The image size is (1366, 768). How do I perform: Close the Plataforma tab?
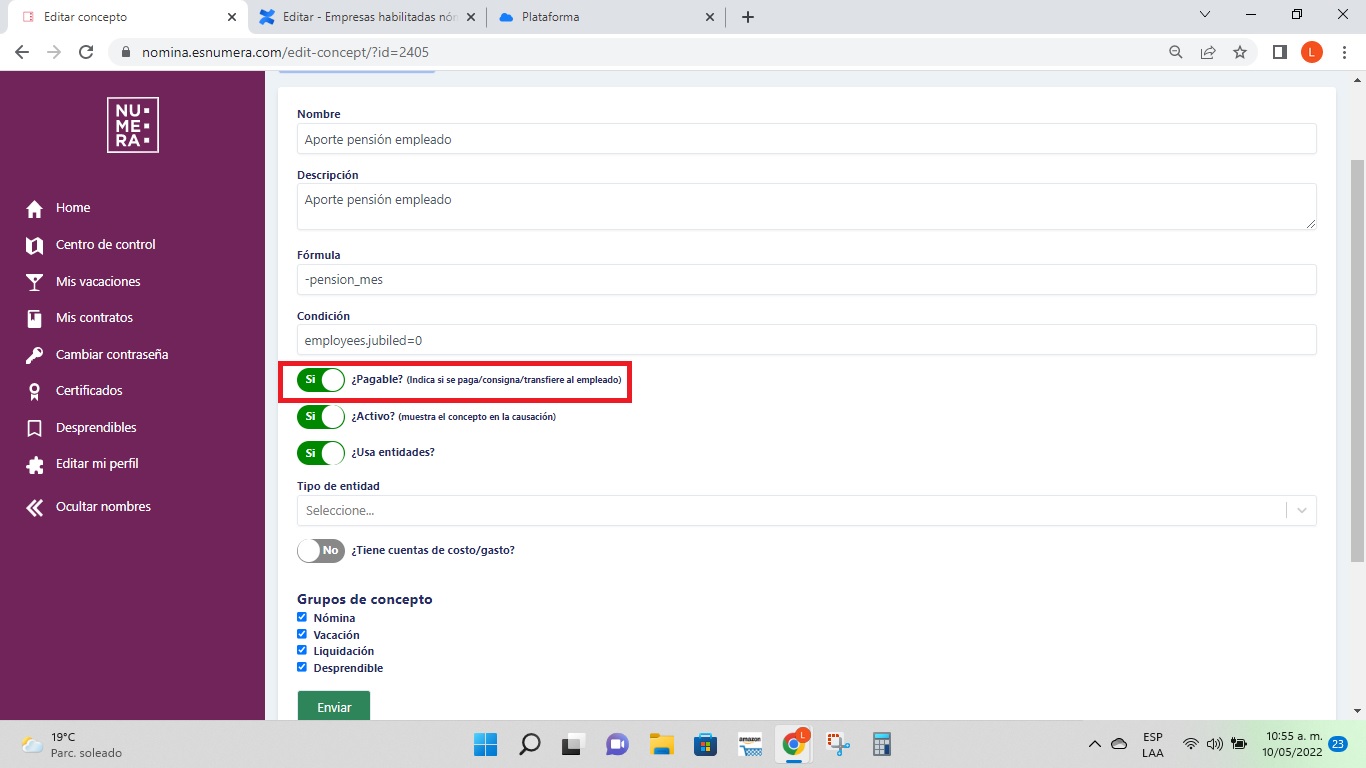click(710, 17)
